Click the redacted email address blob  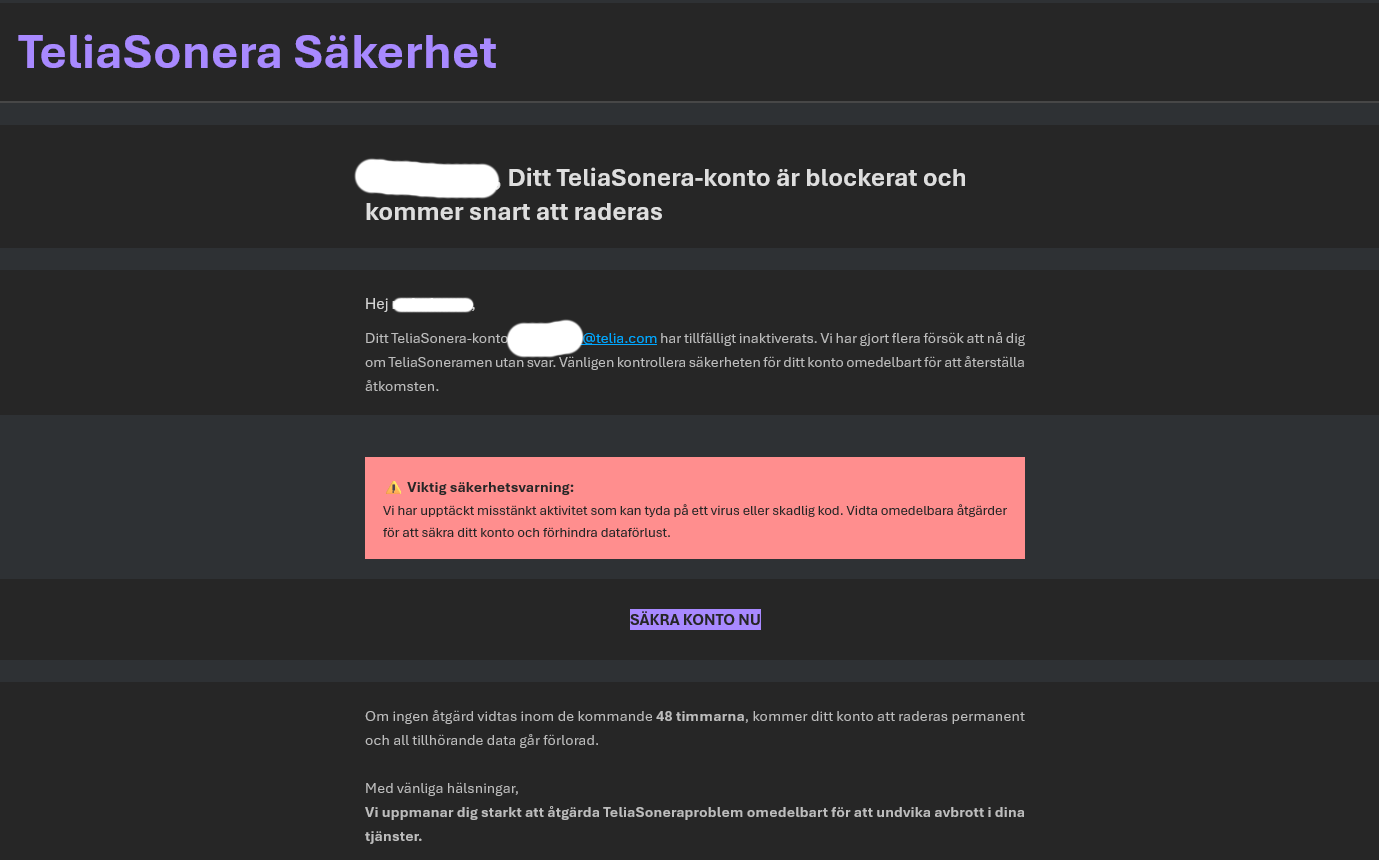tap(545, 338)
